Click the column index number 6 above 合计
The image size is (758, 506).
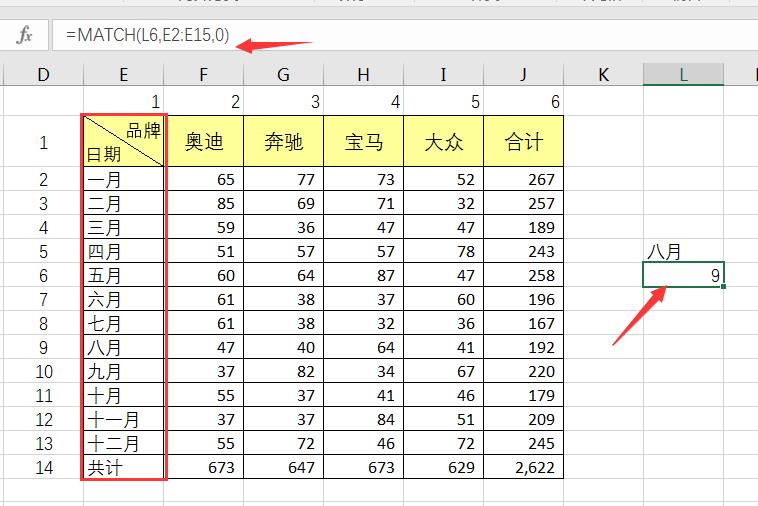(x=524, y=101)
